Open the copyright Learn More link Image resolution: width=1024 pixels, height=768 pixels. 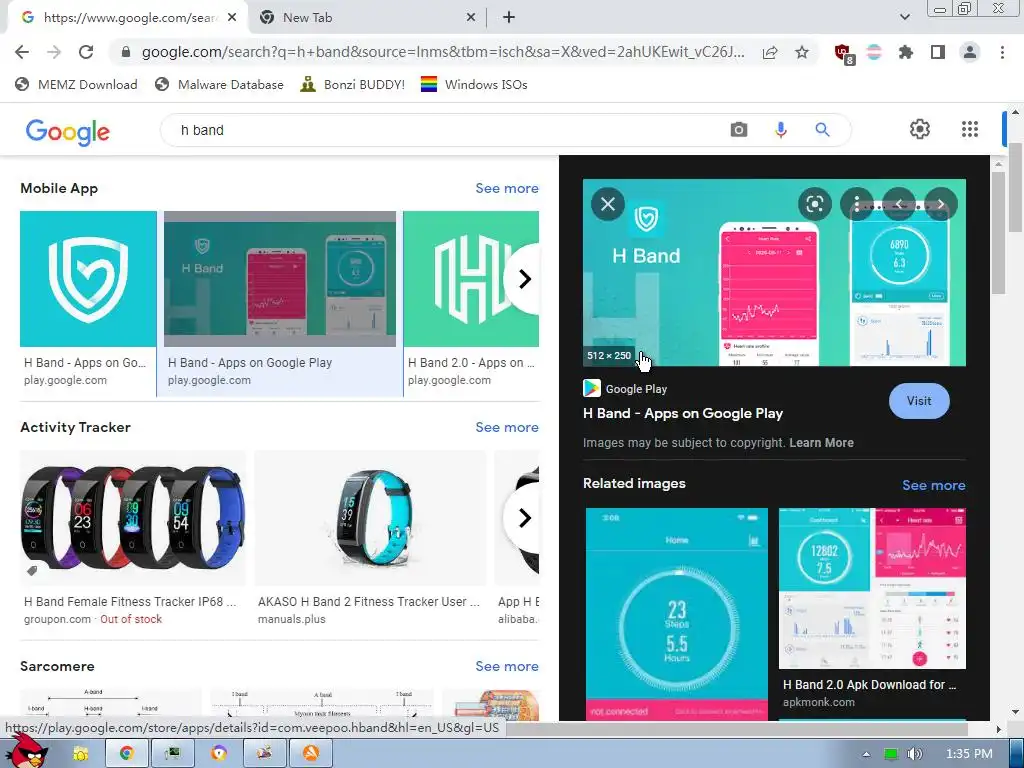click(822, 443)
